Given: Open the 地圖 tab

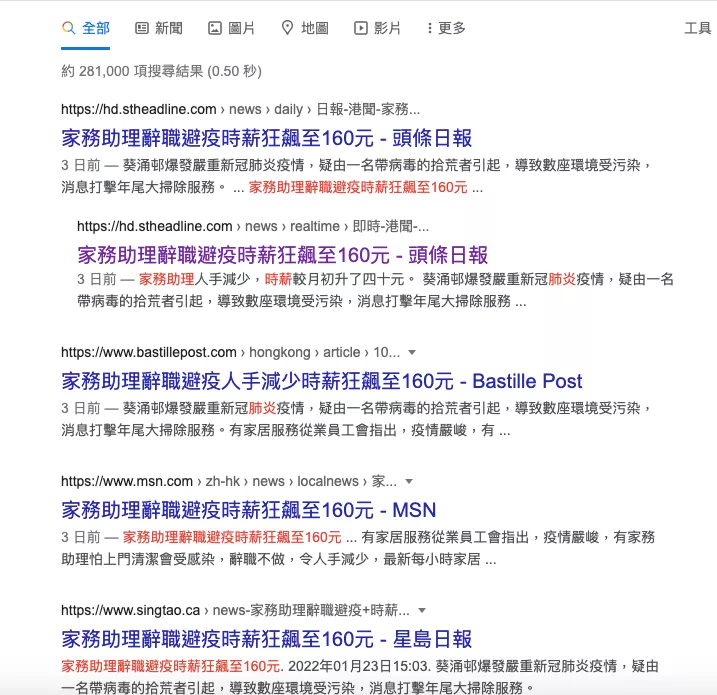Looking at the screenshot, I should pos(305,28).
